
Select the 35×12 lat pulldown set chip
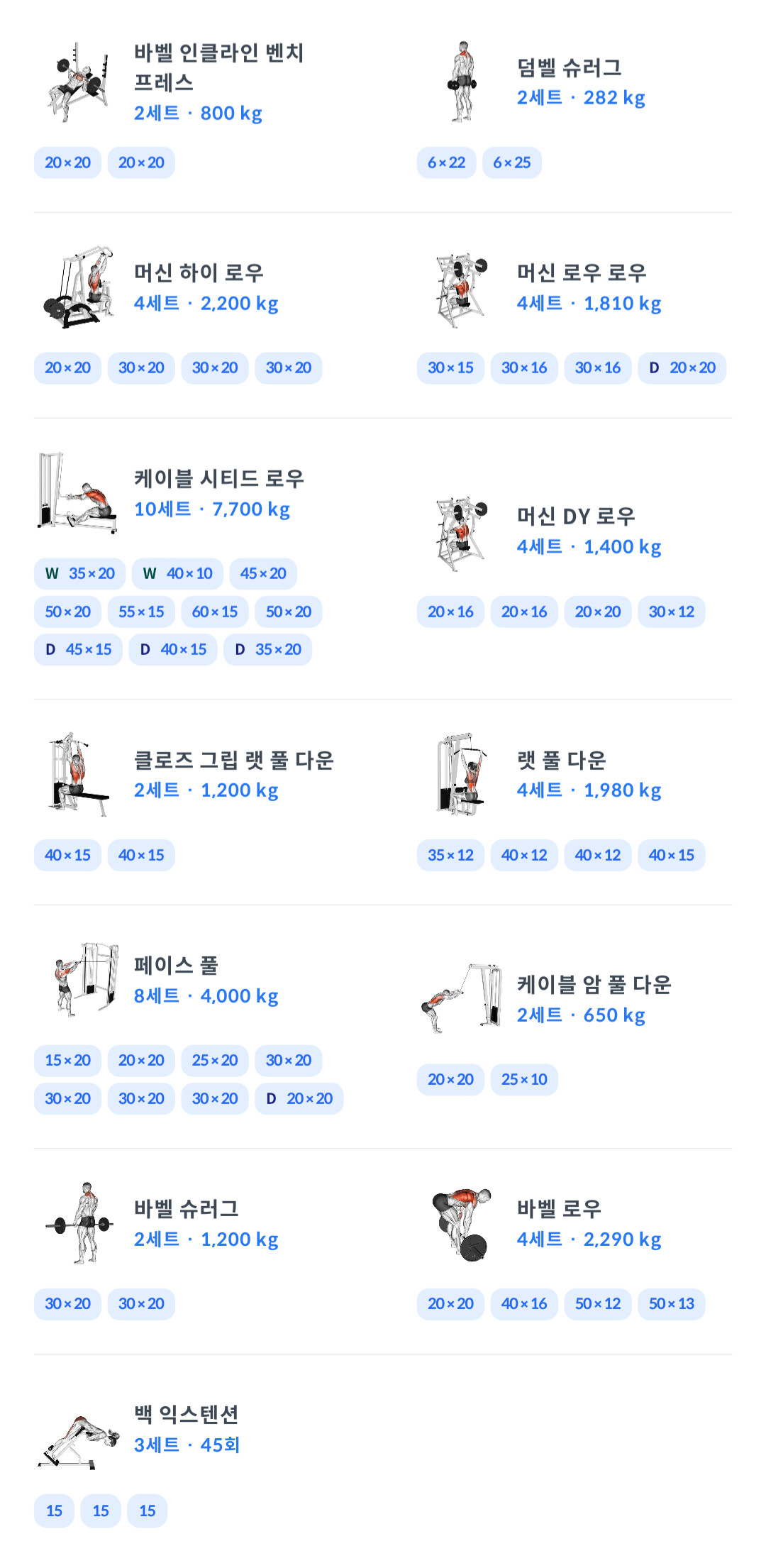click(x=450, y=855)
